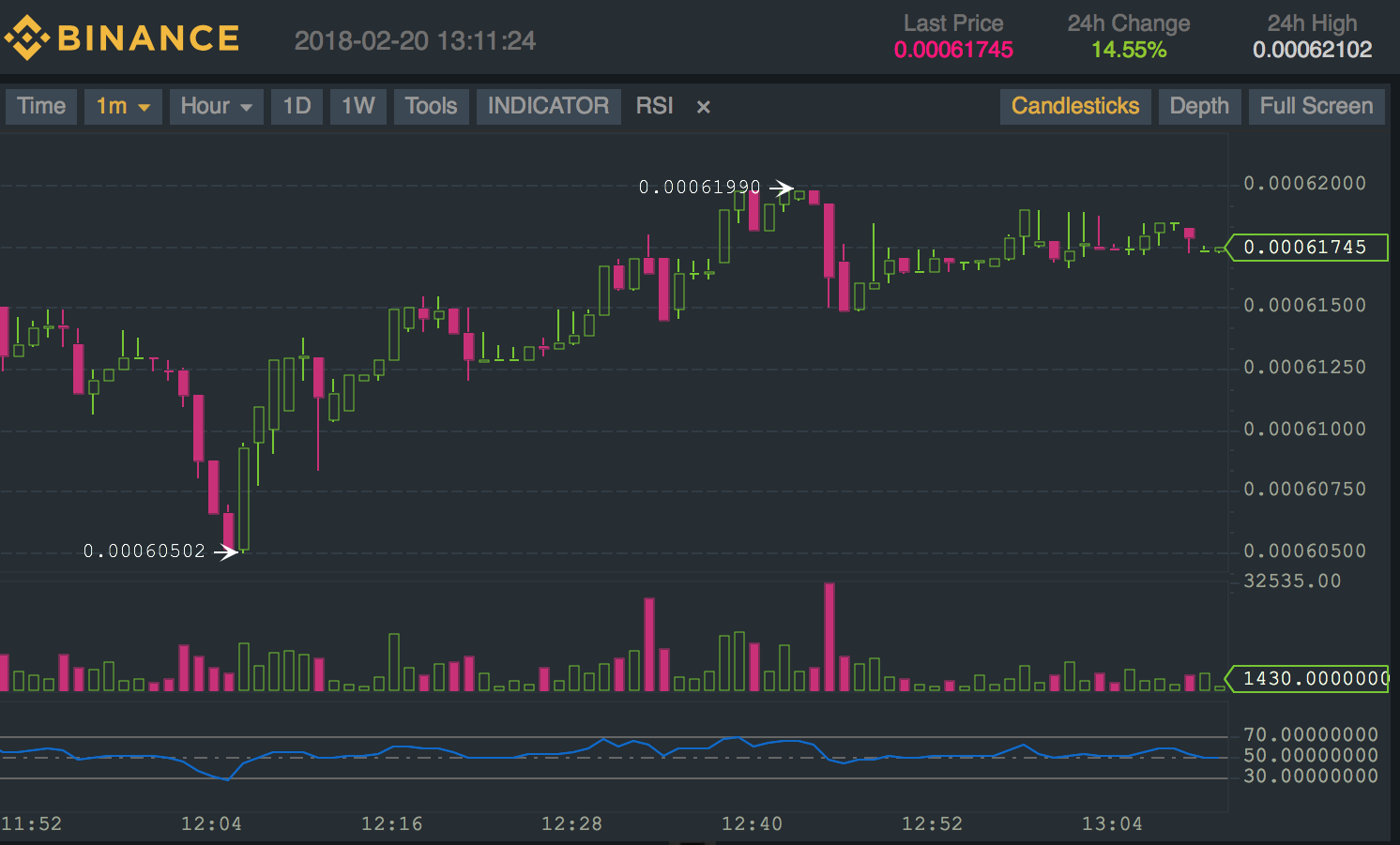Switch to the Candlesticks tab
The image size is (1400, 845).
click(1075, 106)
